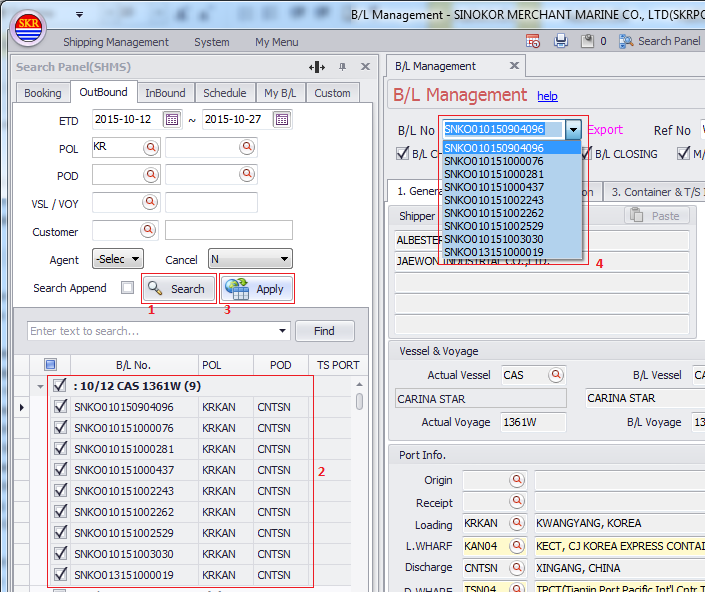705x592 pixels.
Task: Click the clipboard icon with count 0
Action: click(x=587, y=41)
